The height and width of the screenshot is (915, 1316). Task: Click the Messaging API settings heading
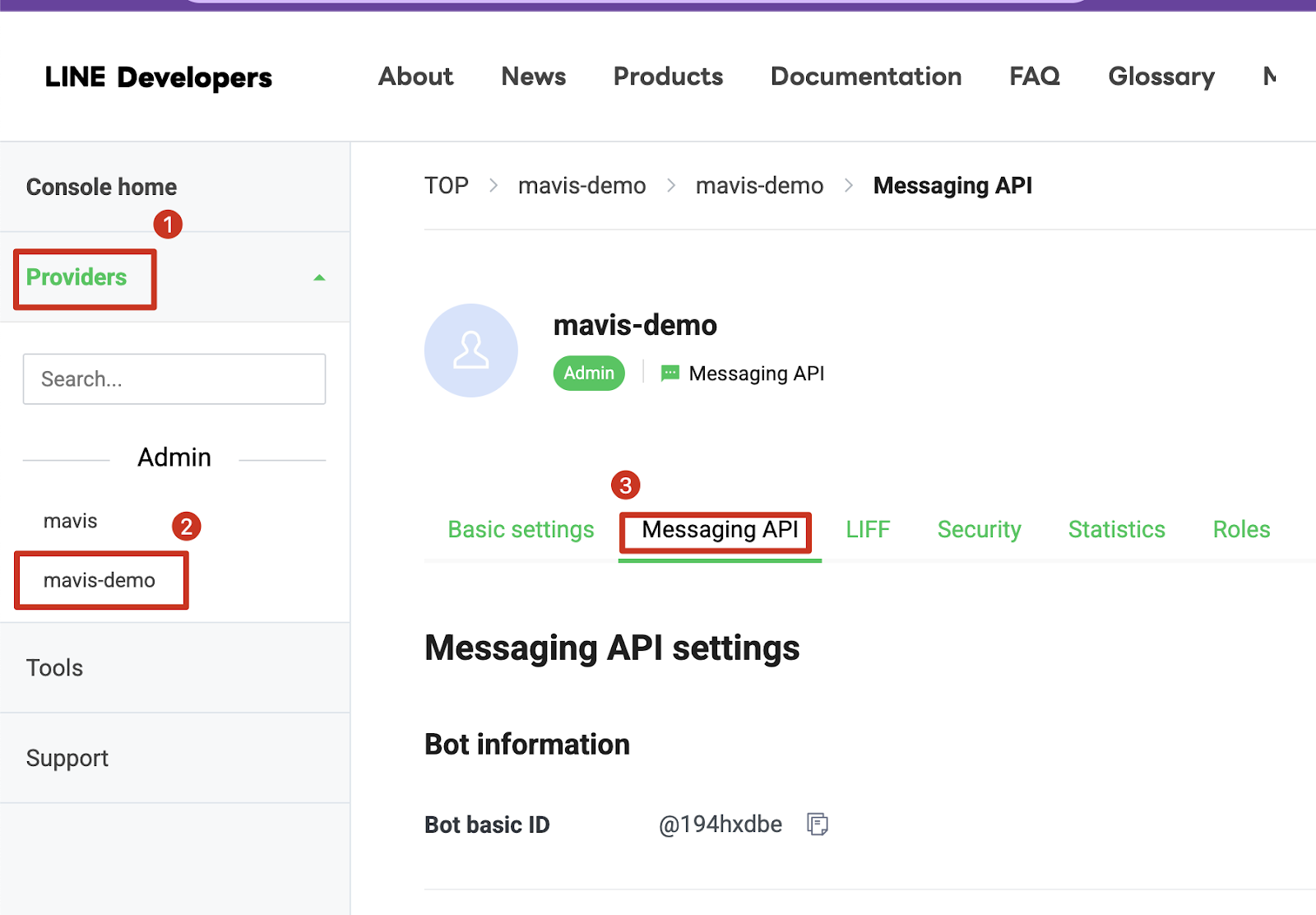612,648
